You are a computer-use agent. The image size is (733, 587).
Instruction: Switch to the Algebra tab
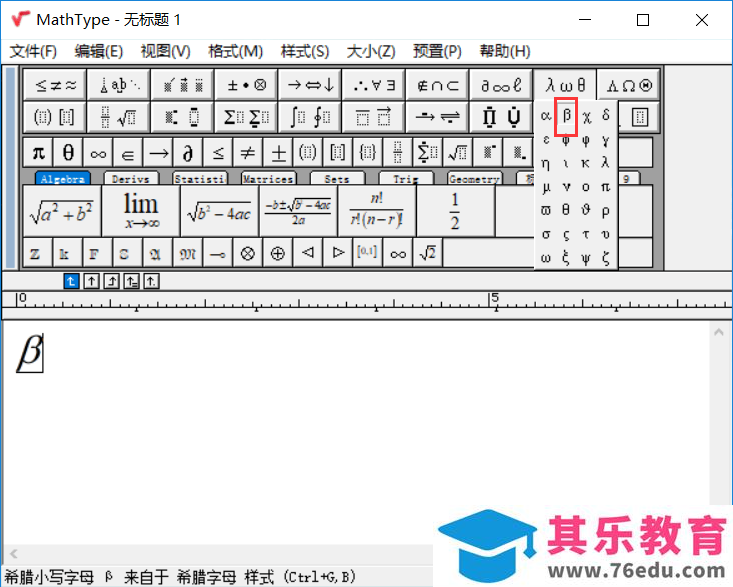tap(63, 179)
